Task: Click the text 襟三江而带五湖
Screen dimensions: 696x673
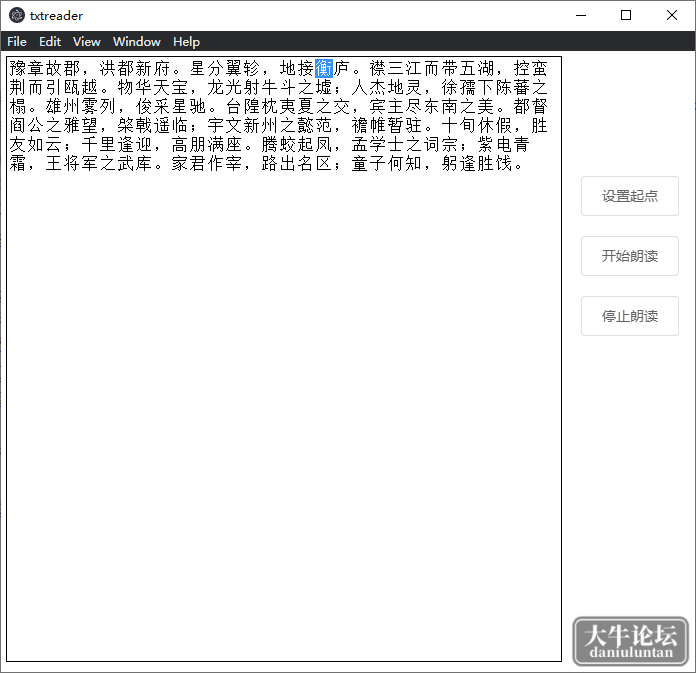Action: [x=432, y=68]
